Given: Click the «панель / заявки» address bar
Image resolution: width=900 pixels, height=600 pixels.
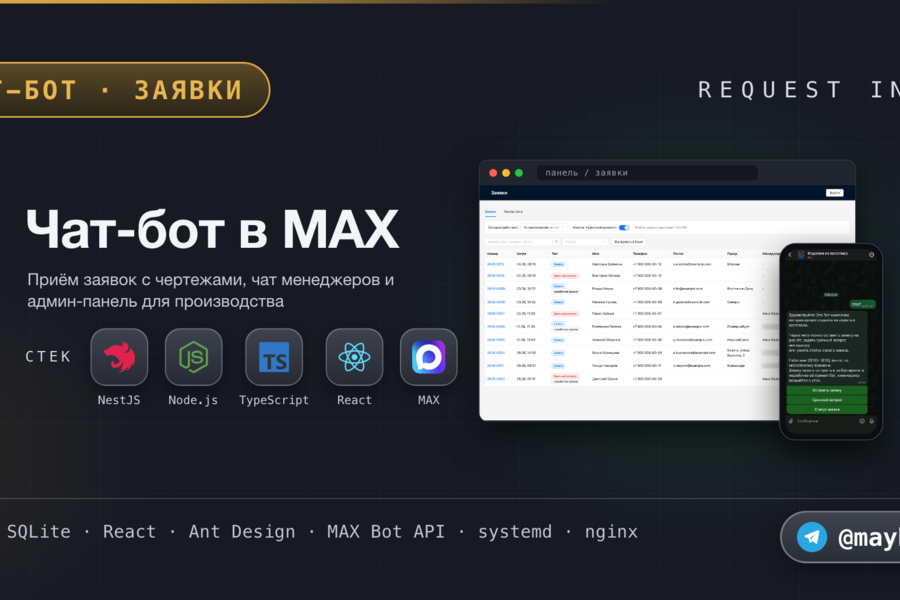Looking at the screenshot, I should 647,173.
